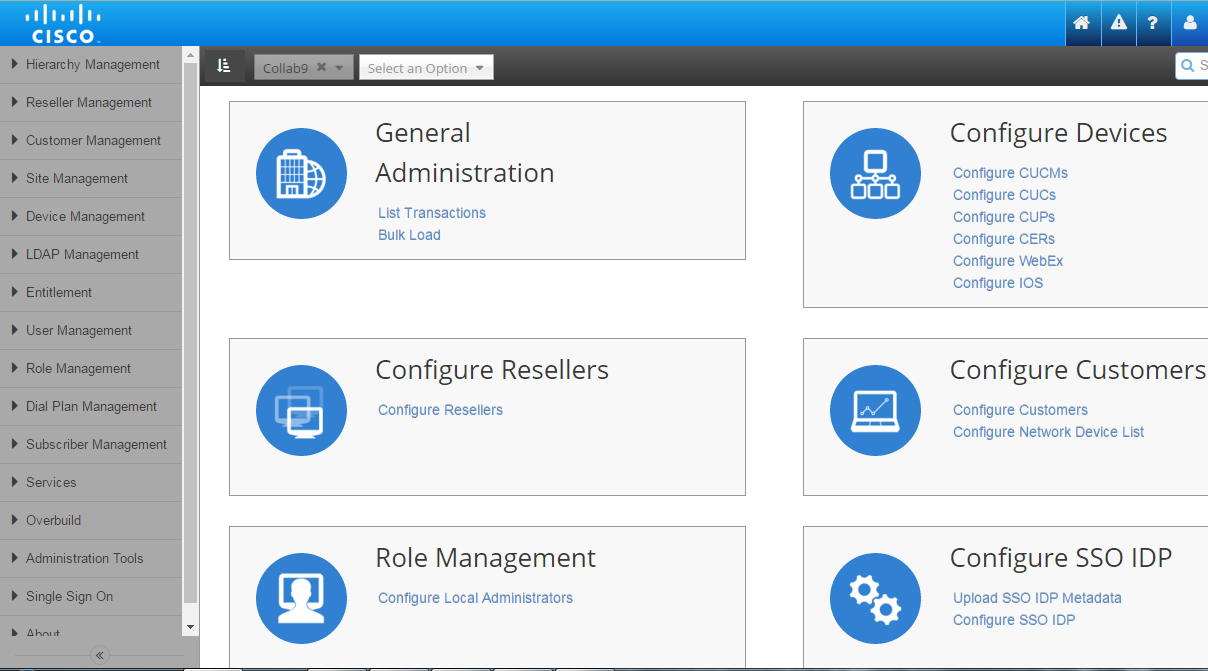Click the Configure SSO IDP gears icon
Image resolution: width=1208 pixels, height=671 pixels.
tap(875, 599)
